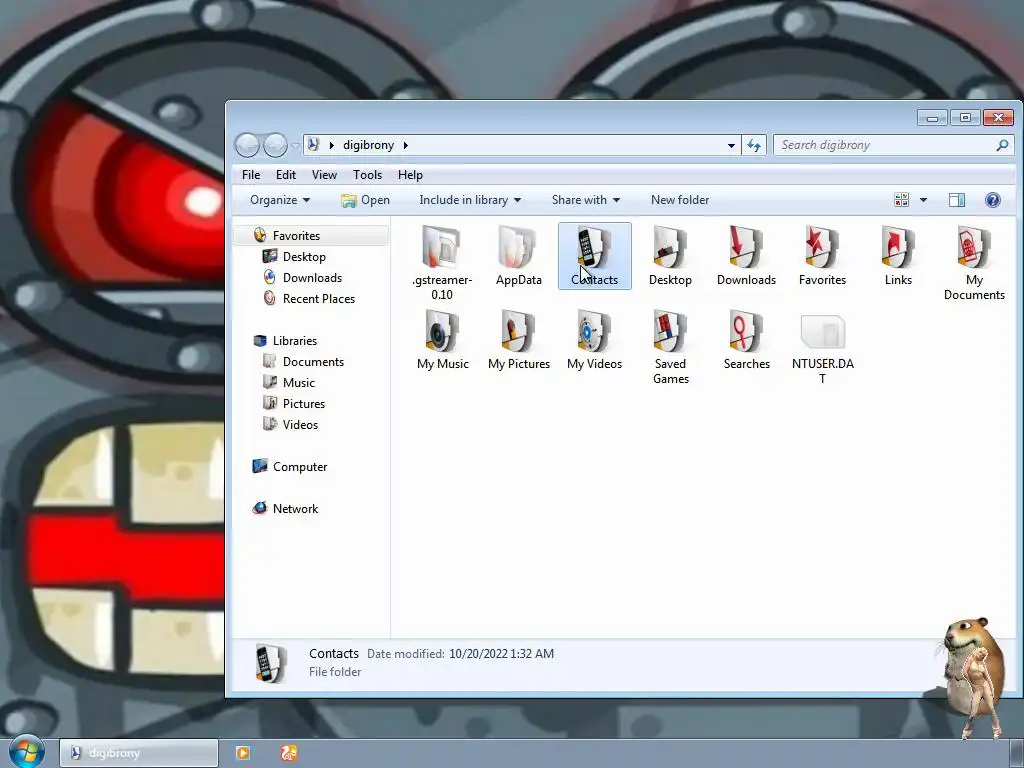Open the Edit menu
This screenshot has width=1024, height=768.
tap(285, 175)
